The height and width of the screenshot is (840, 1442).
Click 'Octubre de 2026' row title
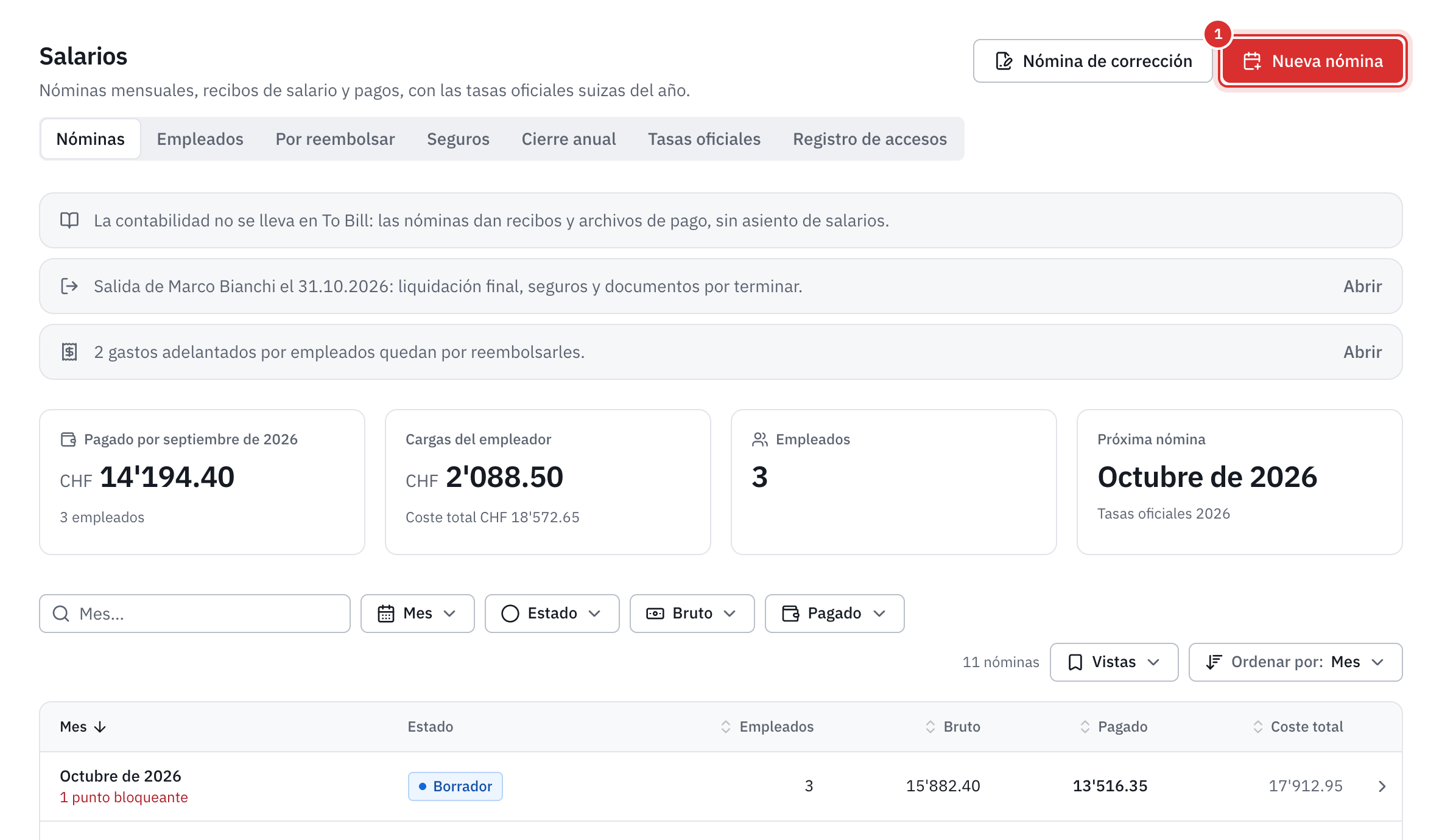[x=121, y=776]
